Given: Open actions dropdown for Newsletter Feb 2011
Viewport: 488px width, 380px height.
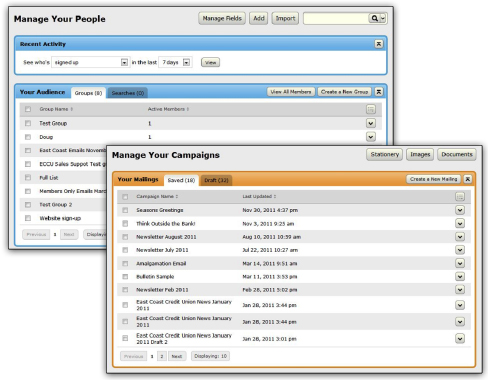Looking at the screenshot, I should point(460,290).
